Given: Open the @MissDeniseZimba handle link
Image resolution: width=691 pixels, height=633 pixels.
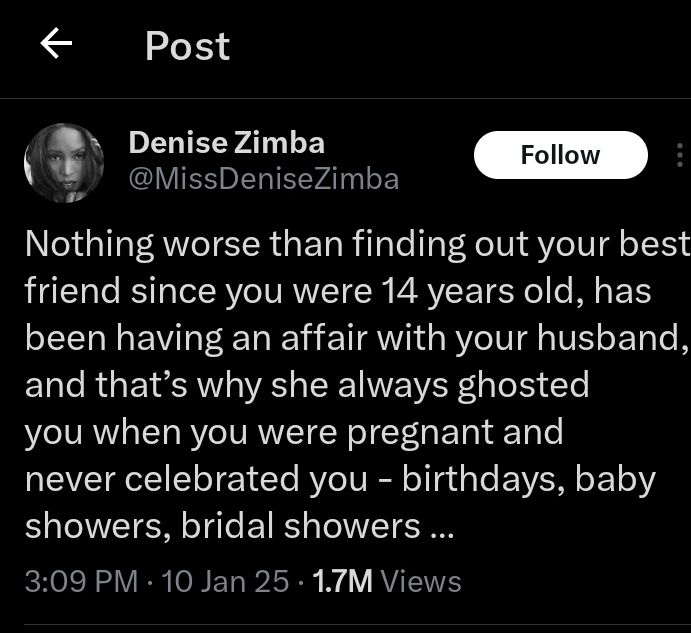Looking at the screenshot, I should coord(263,179).
